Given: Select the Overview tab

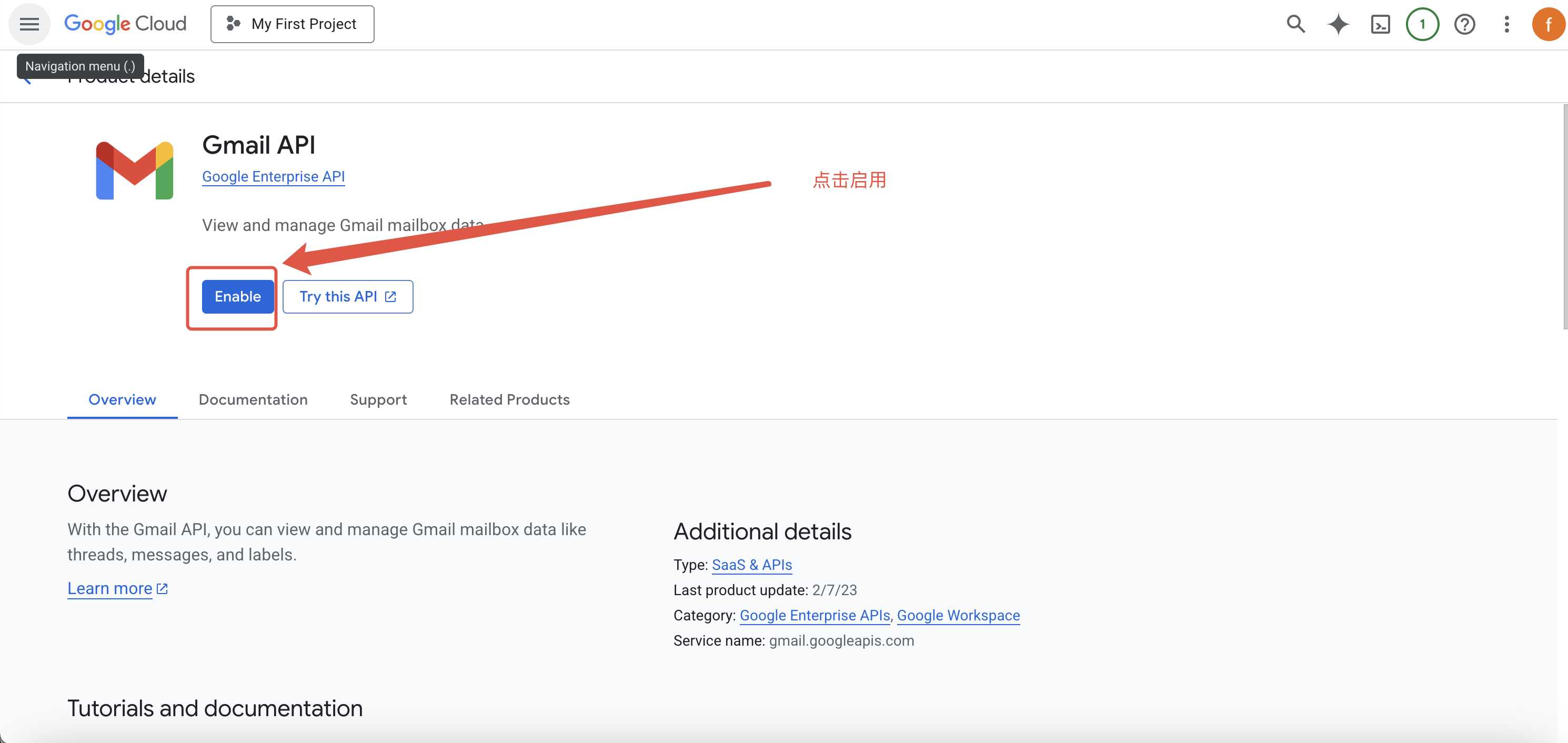Looking at the screenshot, I should coord(123,399).
